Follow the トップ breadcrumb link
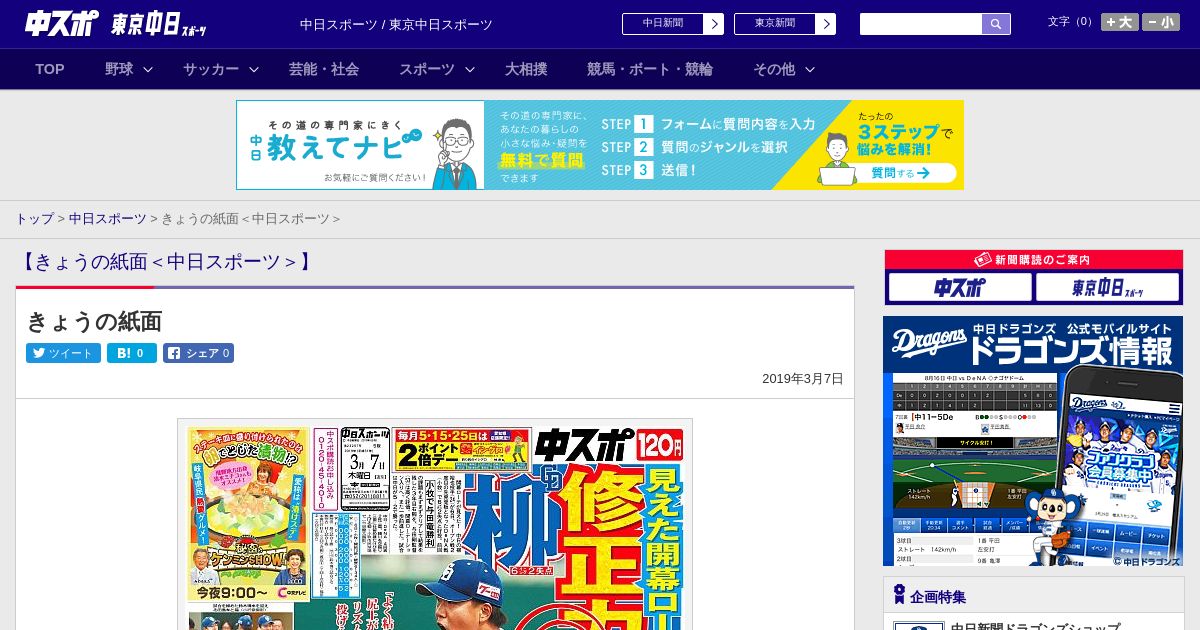 (x=34, y=218)
